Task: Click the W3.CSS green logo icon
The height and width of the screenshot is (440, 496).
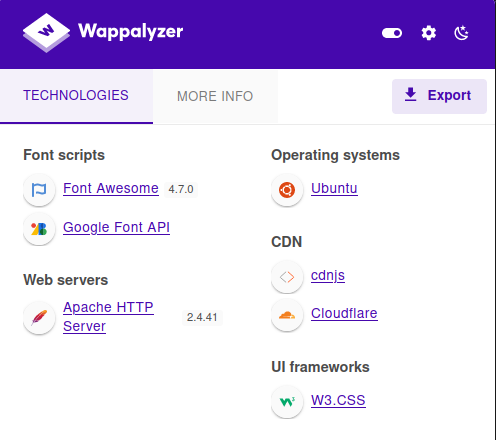Action: 287,402
